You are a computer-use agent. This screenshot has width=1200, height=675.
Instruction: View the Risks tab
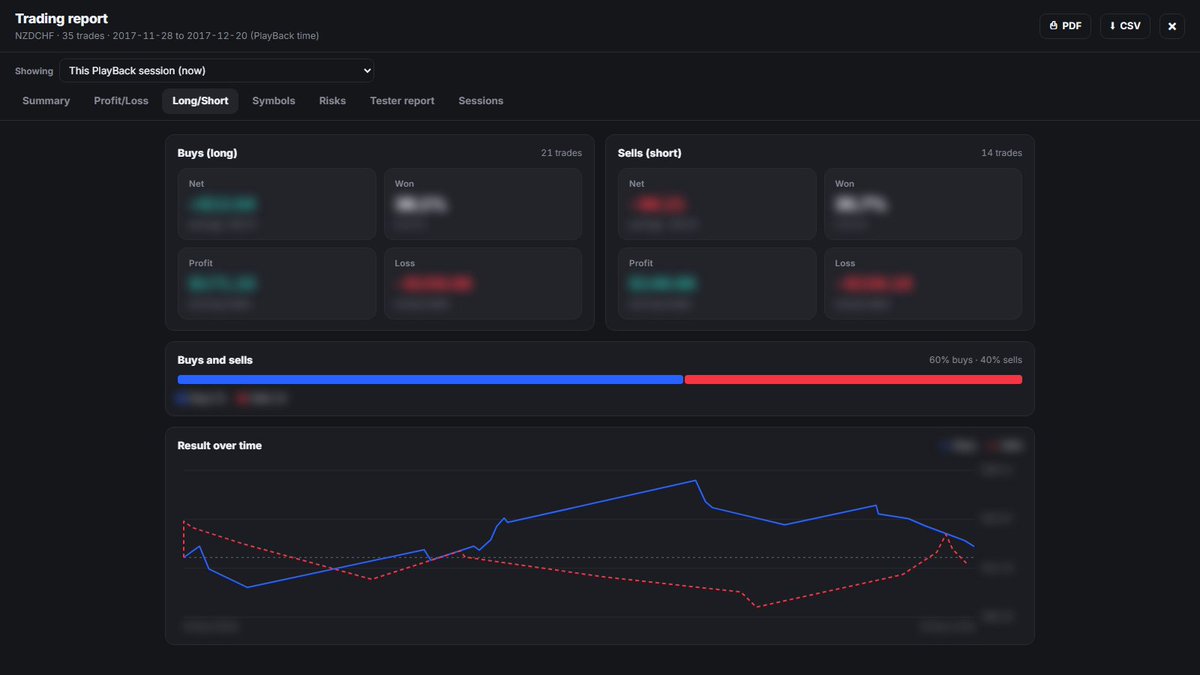pyautogui.click(x=332, y=101)
